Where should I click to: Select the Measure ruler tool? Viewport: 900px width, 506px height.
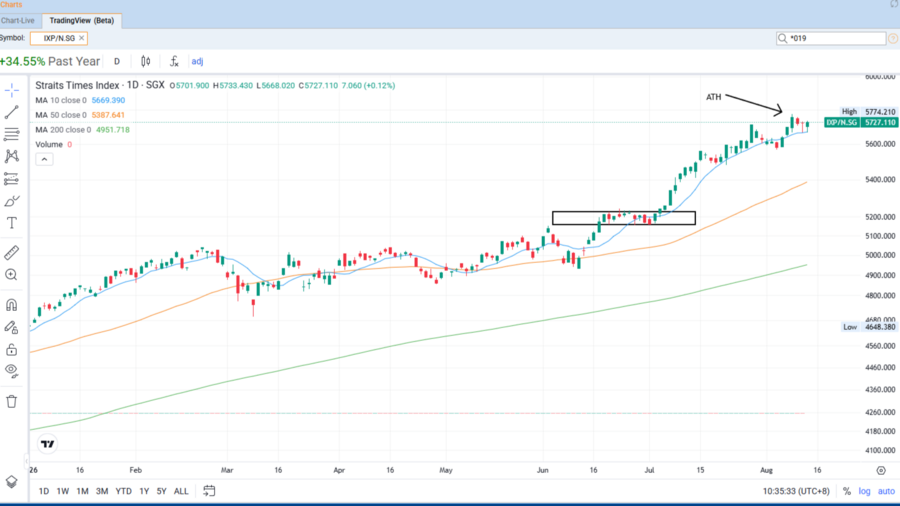click(11, 252)
